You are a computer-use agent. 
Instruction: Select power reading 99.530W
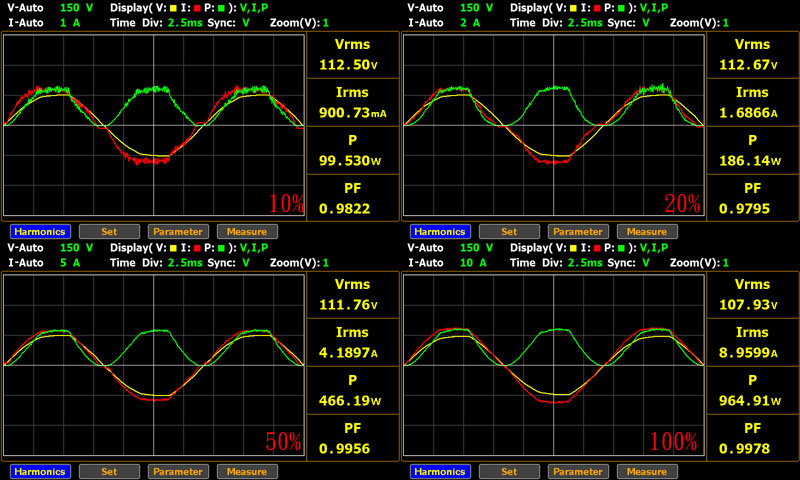click(350, 161)
